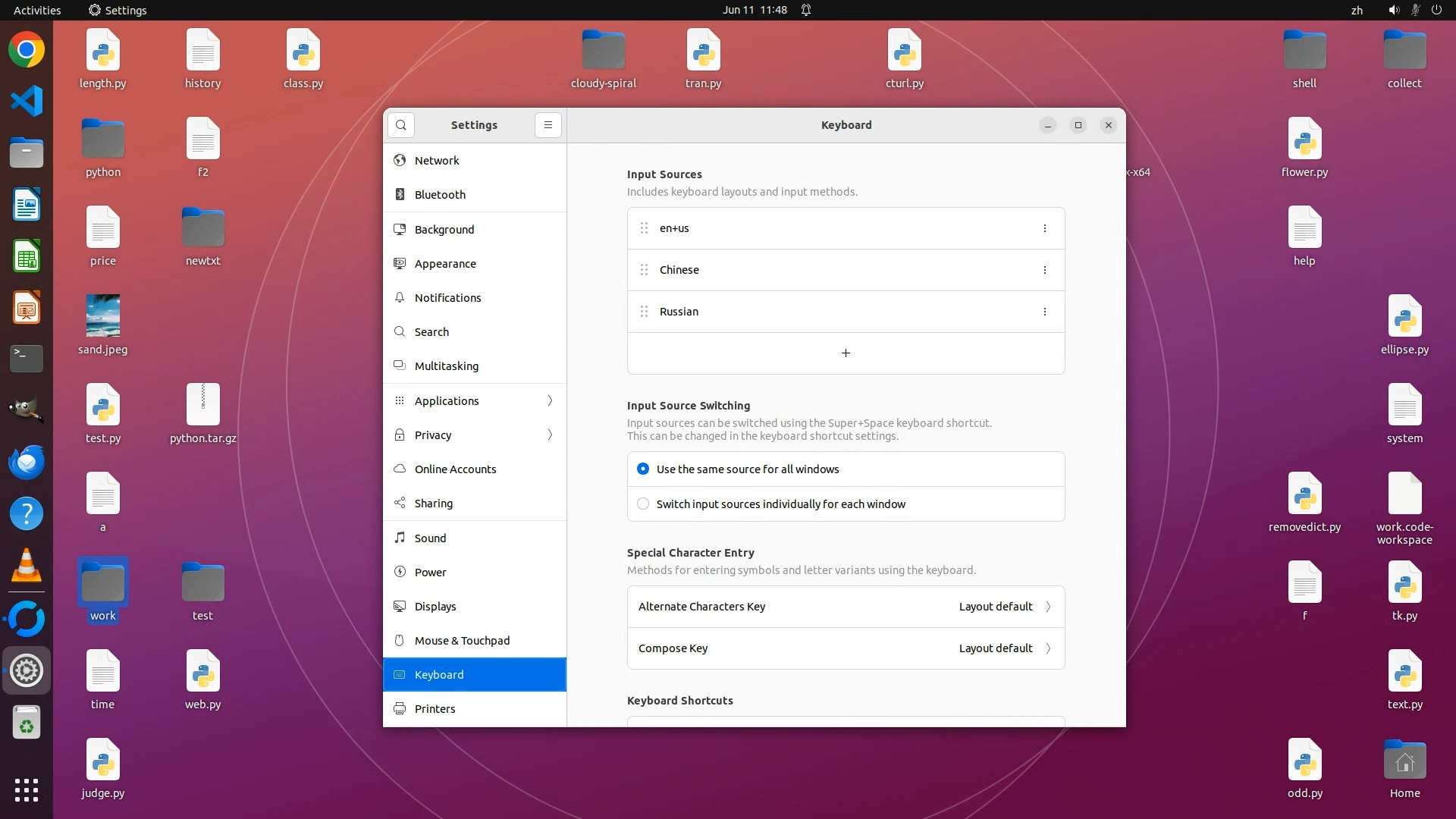1456x819 pixels.
Task: Click three-dot menu for Russian input source
Action: point(1044,312)
